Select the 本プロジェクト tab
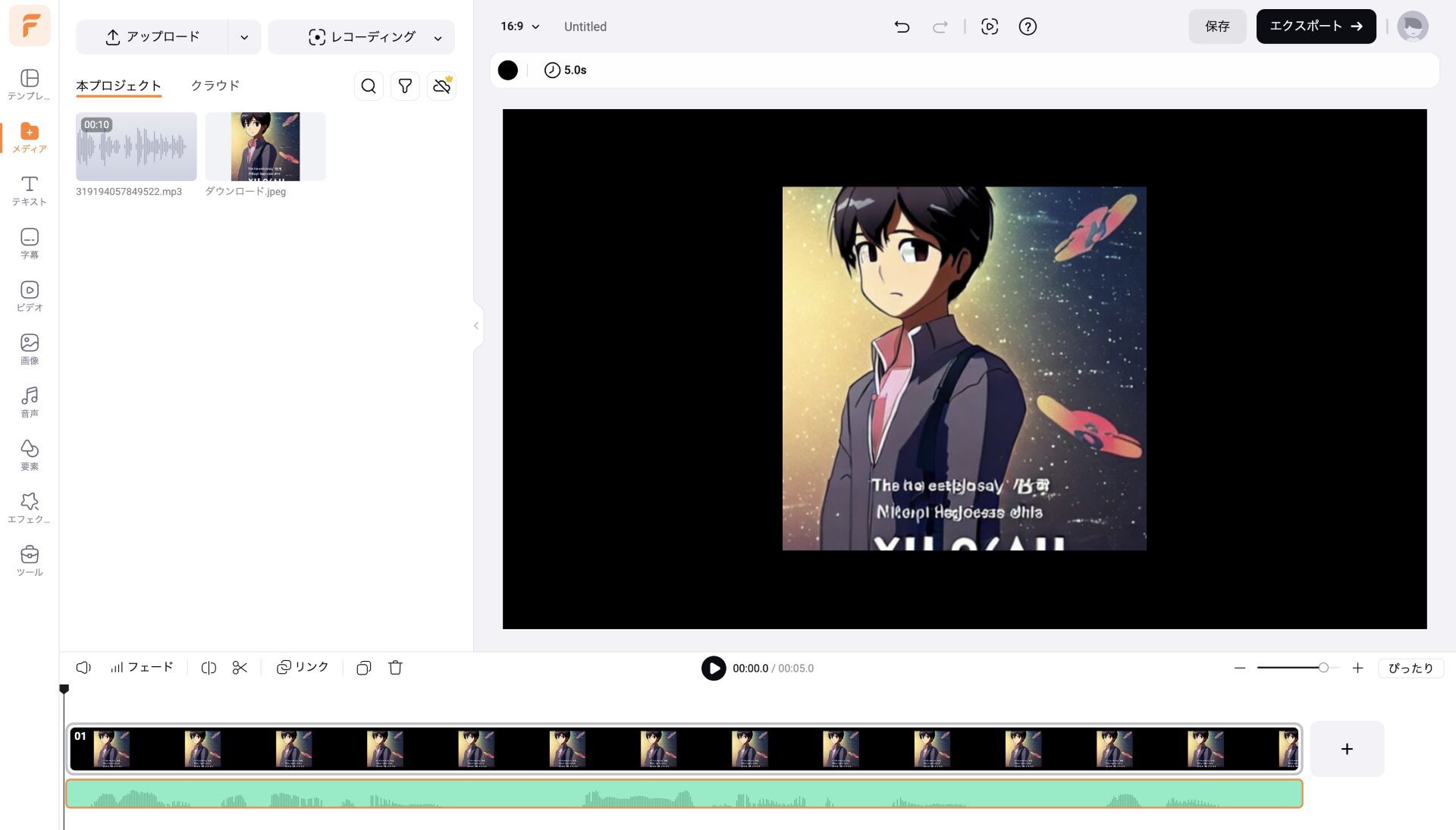 point(118,86)
